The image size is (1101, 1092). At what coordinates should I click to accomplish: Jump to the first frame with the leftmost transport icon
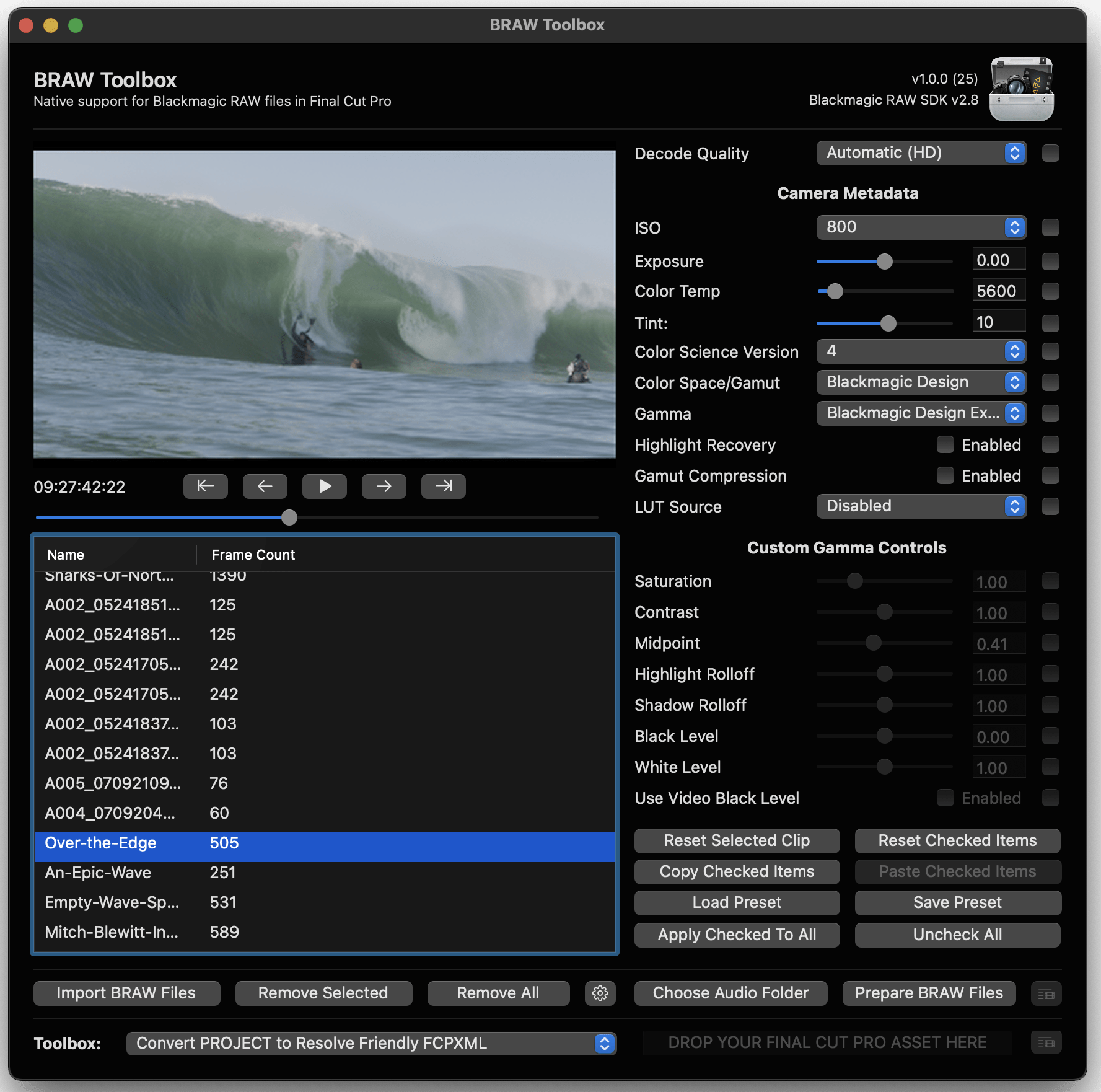click(x=205, y=486)
